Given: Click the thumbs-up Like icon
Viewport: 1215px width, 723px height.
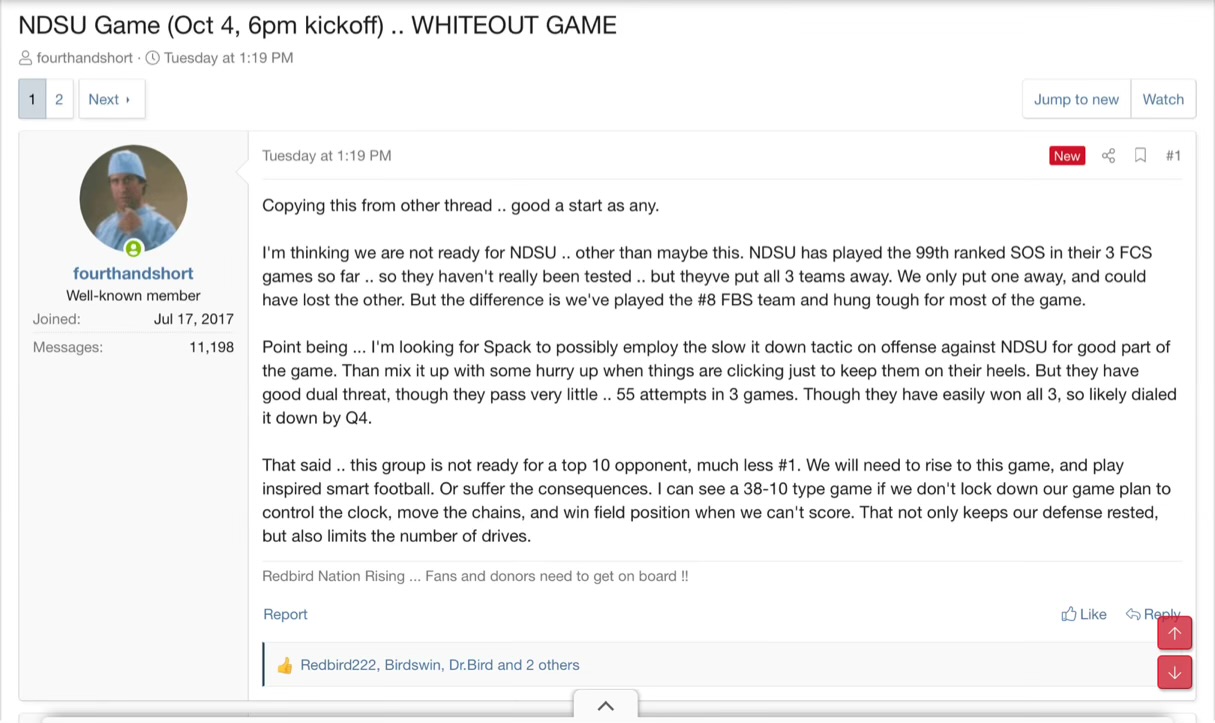Looking at the screenshot, I should pyautogui.click(x=1069, y=614).
